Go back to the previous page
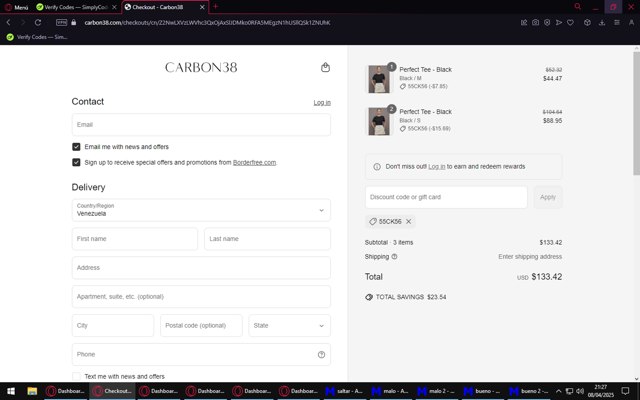This screenshot has height=400, width=640. 9,22
